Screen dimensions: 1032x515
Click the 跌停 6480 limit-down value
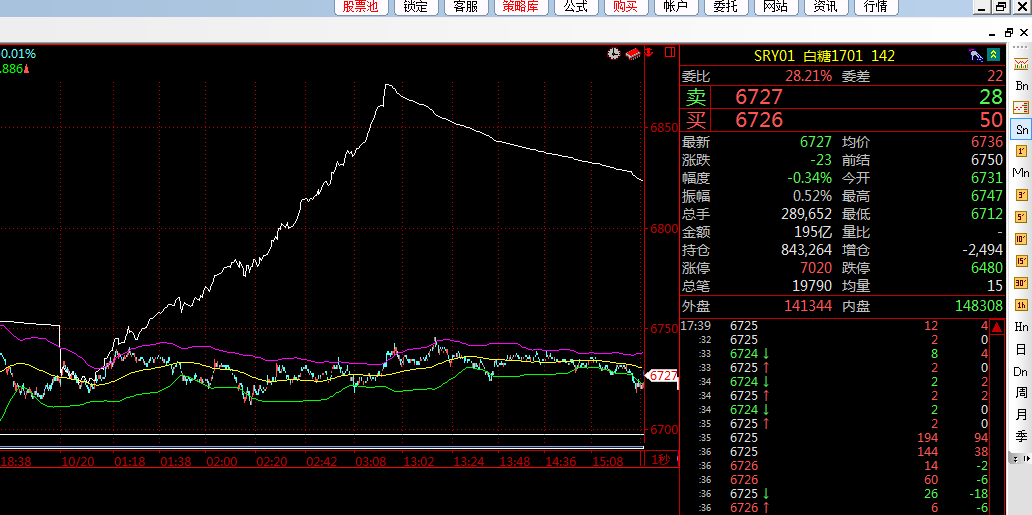pyautogui.click(x=987, y=268)
